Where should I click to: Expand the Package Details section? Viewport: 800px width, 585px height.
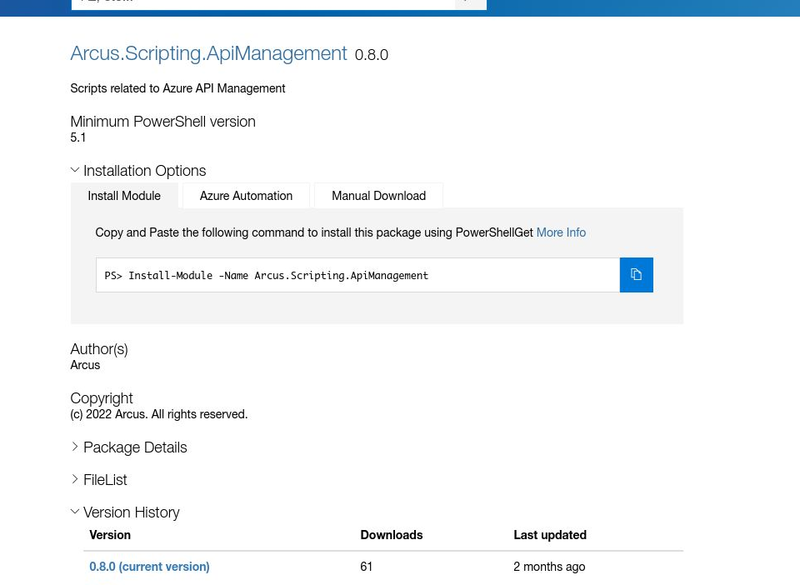coord(129,447)
